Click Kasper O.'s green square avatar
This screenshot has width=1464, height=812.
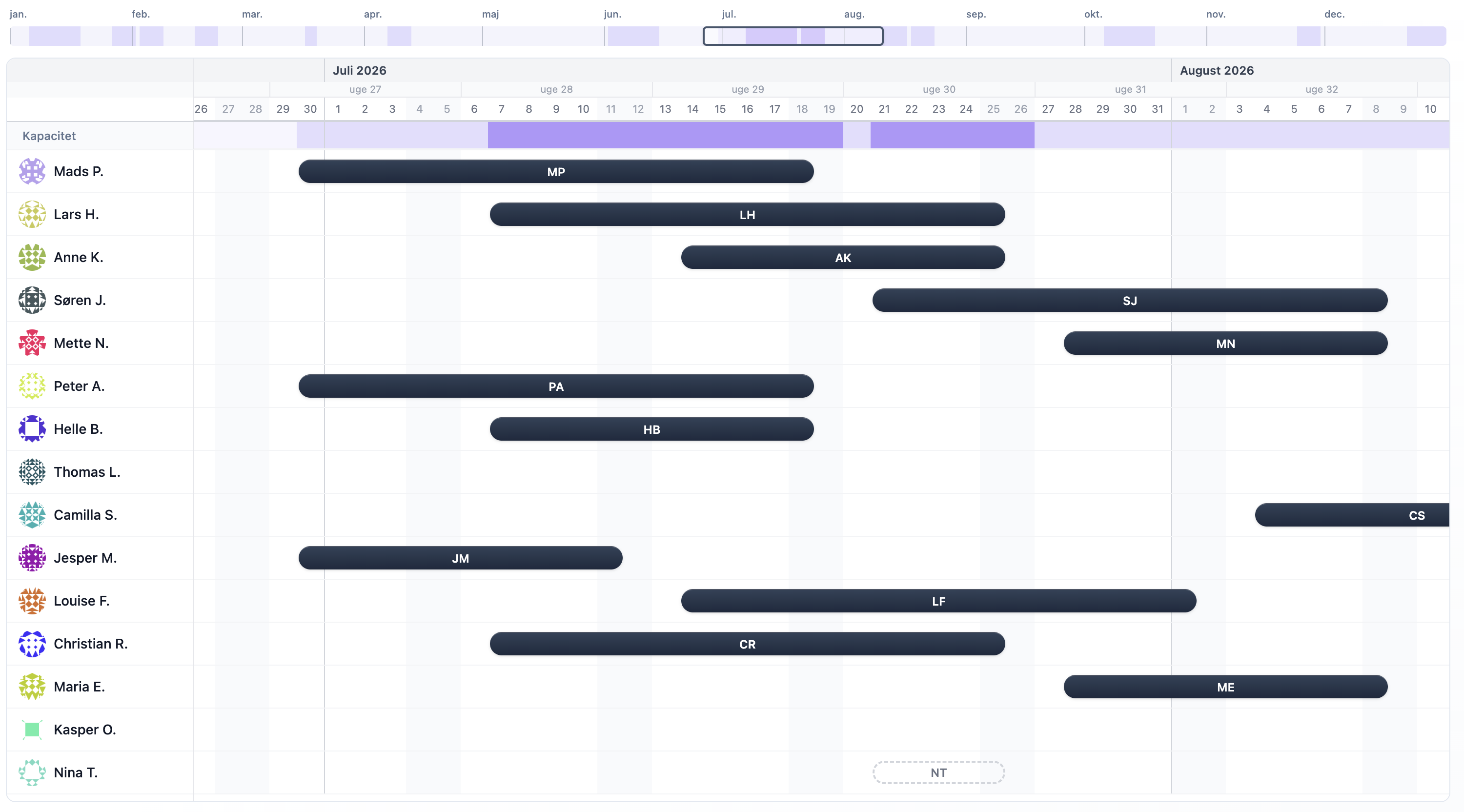pyautogui.click(x=32, y=730)
